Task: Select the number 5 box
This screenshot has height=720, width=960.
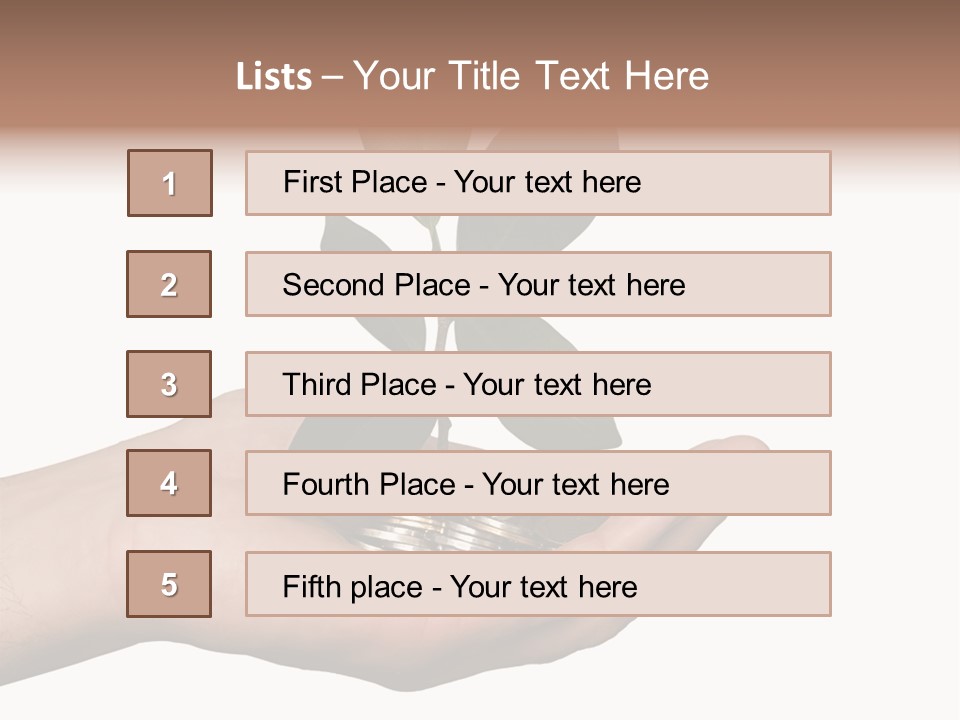Action: (169, 584)
